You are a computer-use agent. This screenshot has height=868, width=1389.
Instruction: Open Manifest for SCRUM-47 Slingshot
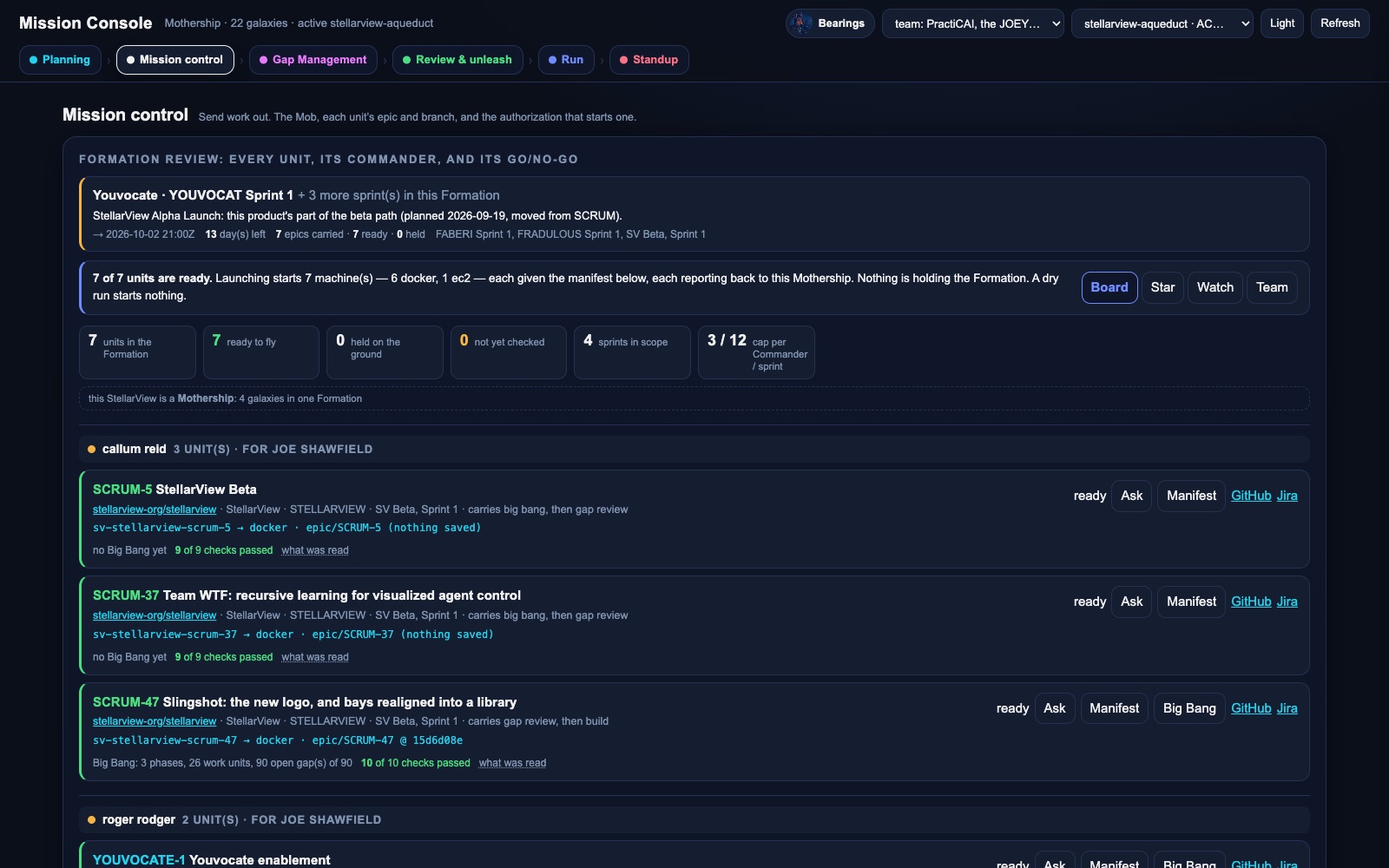pos(1115,708)
